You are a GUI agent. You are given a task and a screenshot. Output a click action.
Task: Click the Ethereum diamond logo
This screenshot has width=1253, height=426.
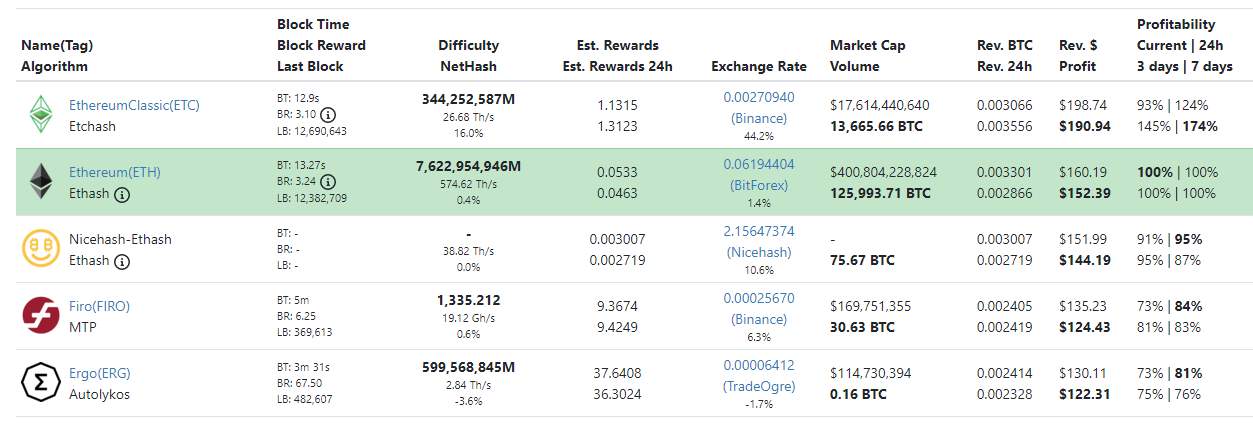[41, 181]
